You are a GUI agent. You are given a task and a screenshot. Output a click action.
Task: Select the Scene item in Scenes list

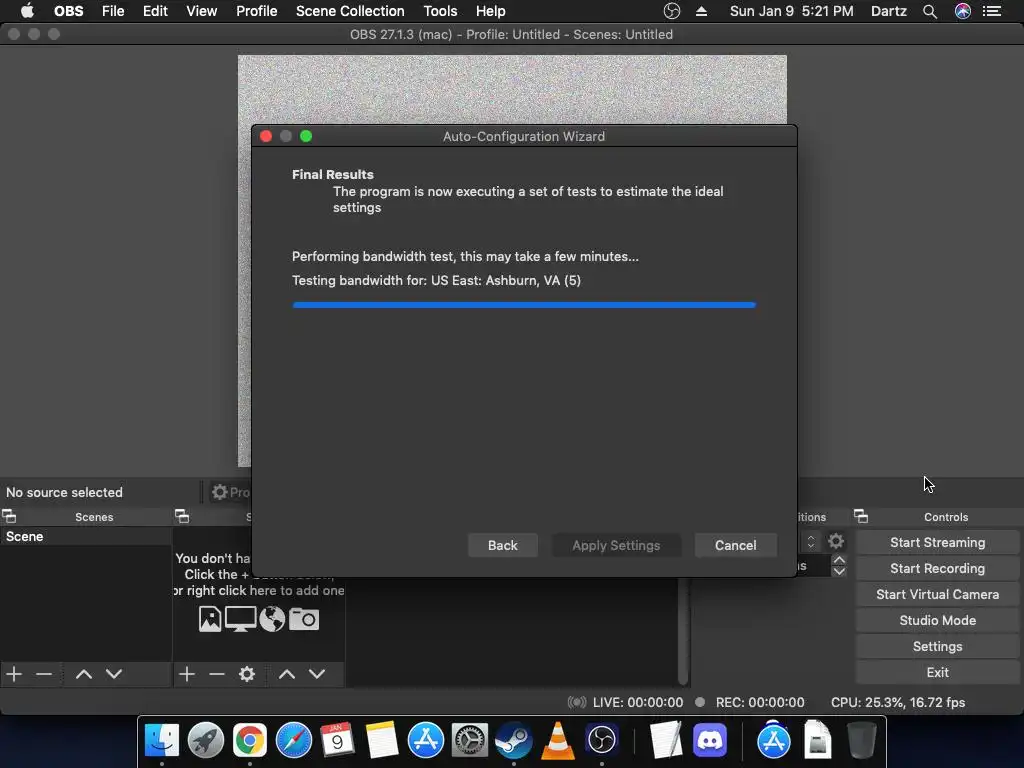pyautogui.click(x=86, y=536)
